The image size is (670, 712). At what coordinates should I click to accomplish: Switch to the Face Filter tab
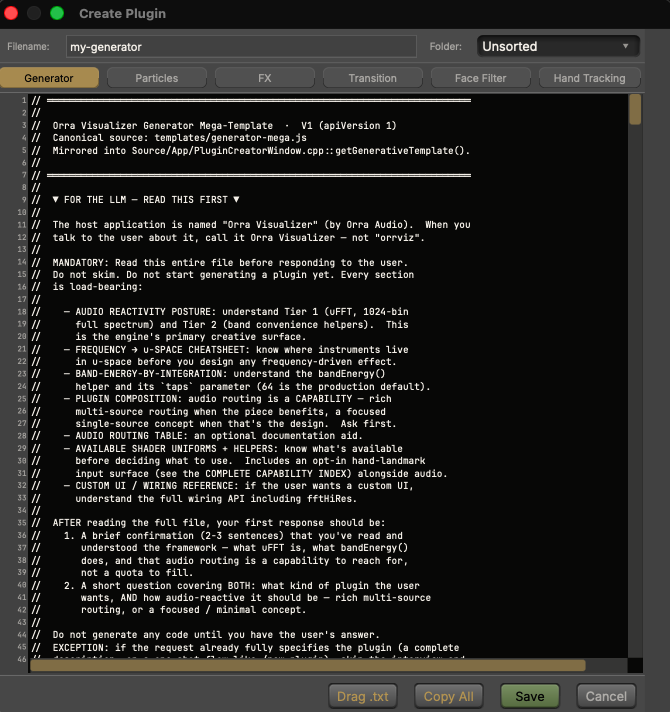point(480,78)
